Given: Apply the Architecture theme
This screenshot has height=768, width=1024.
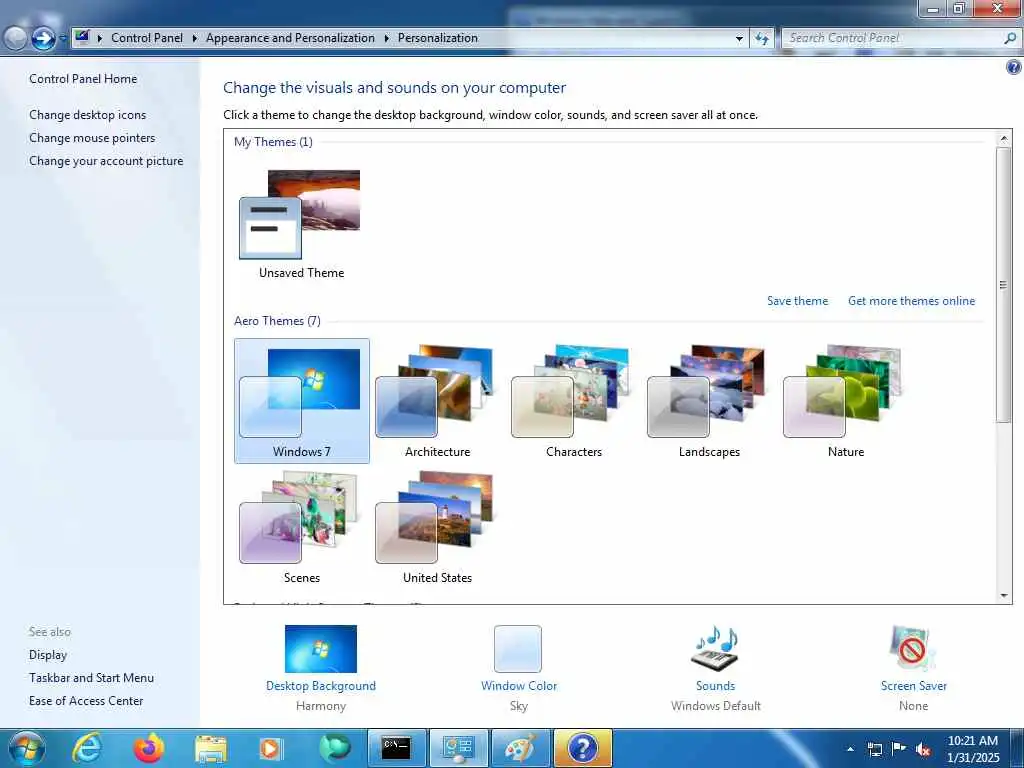Looking at the screenshot, I should pyautogui.click(x=437, y=401).
